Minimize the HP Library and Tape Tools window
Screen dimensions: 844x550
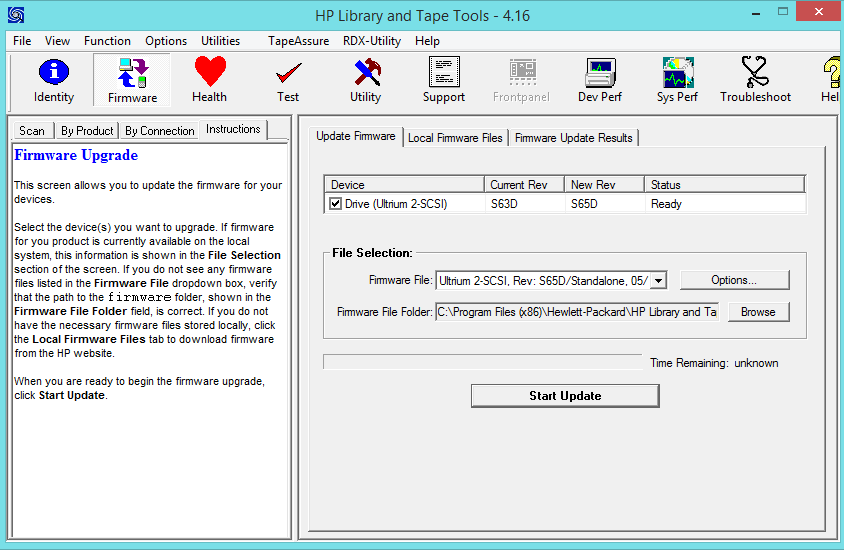756,13
